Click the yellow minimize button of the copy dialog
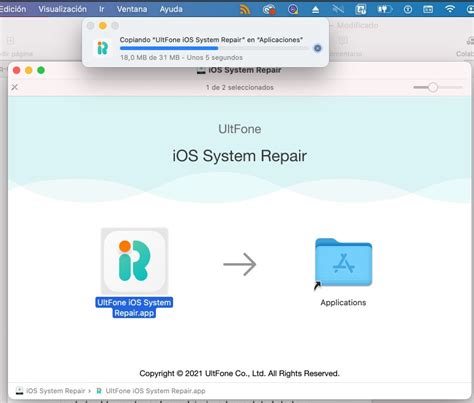Image resolution: width=474 pixels, height=403 pixels. 103,26
